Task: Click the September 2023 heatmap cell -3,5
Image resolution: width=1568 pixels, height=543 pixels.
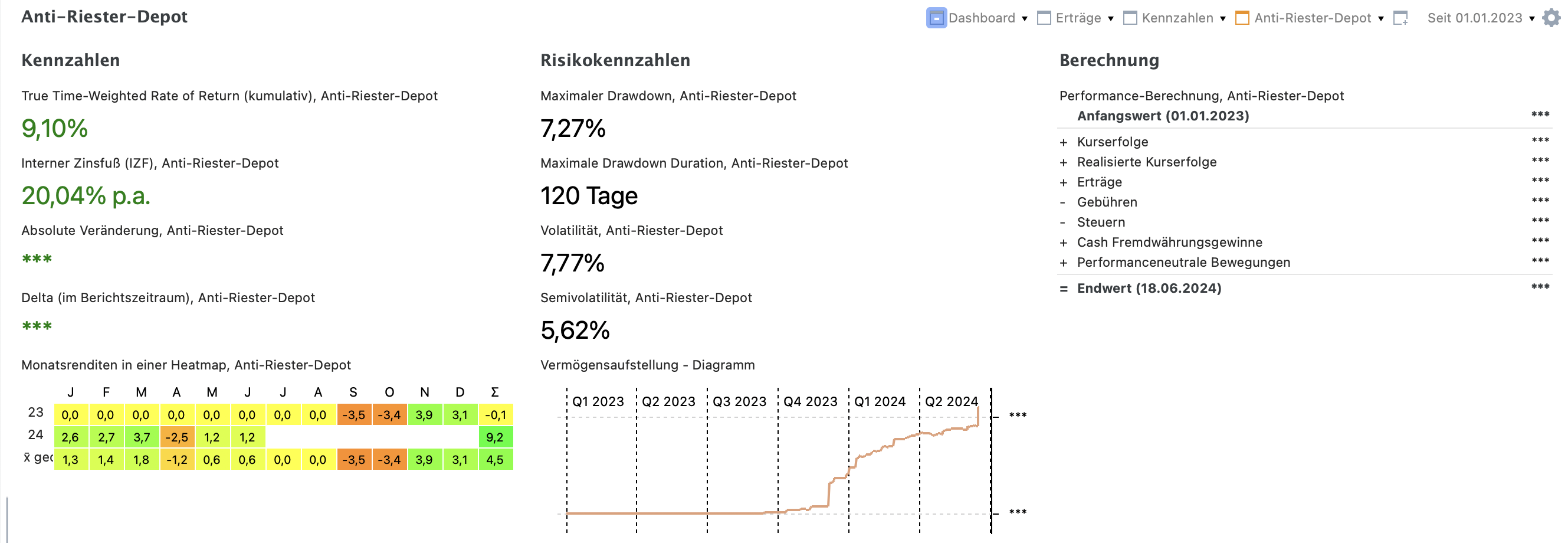Action: point(353,415)
